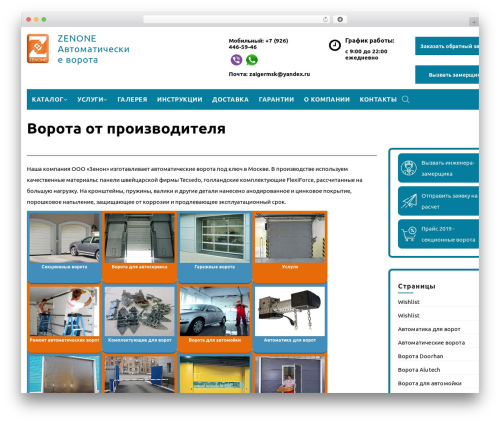Reload the page in browser bar

tap(325, 19)
